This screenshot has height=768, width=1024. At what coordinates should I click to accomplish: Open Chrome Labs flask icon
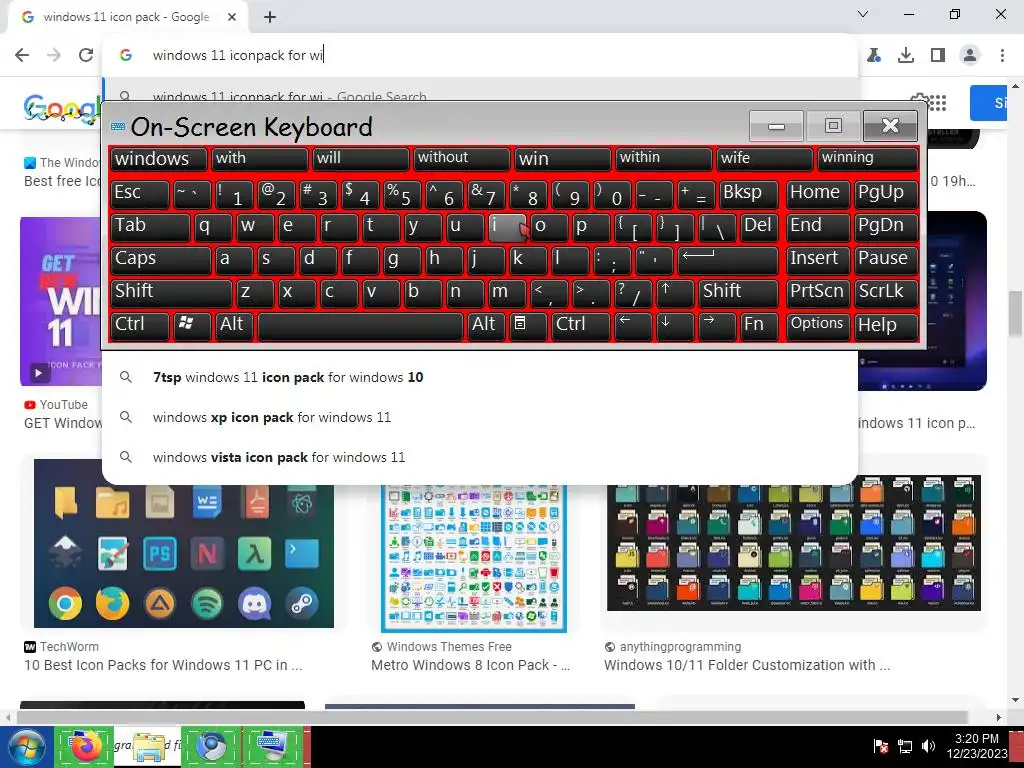tap(874, 56)
